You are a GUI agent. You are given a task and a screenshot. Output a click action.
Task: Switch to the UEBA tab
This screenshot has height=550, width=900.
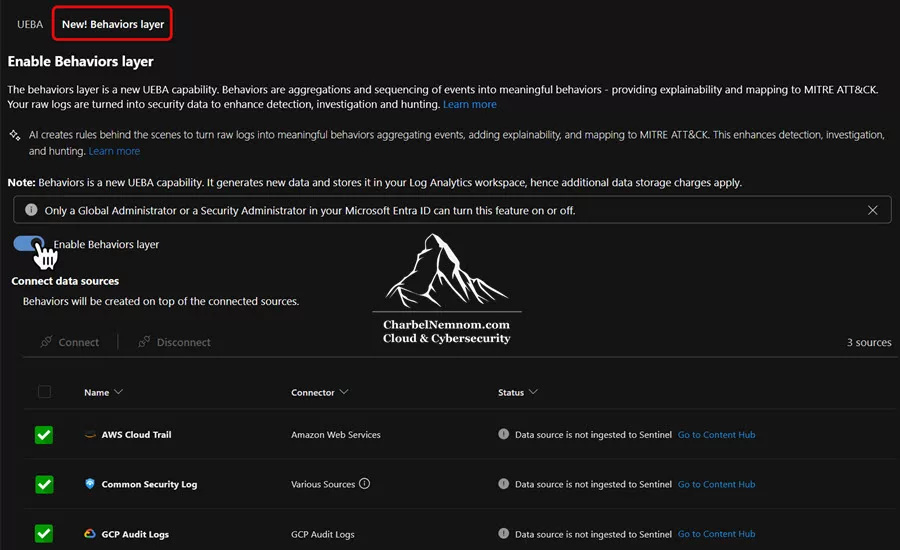coord(30,24)
